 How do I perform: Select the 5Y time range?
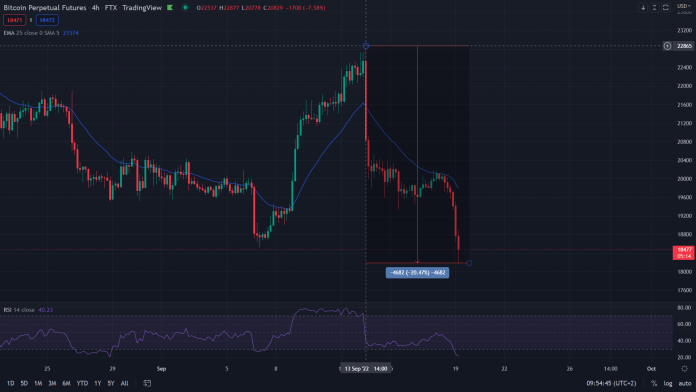(x=111, y=383)
